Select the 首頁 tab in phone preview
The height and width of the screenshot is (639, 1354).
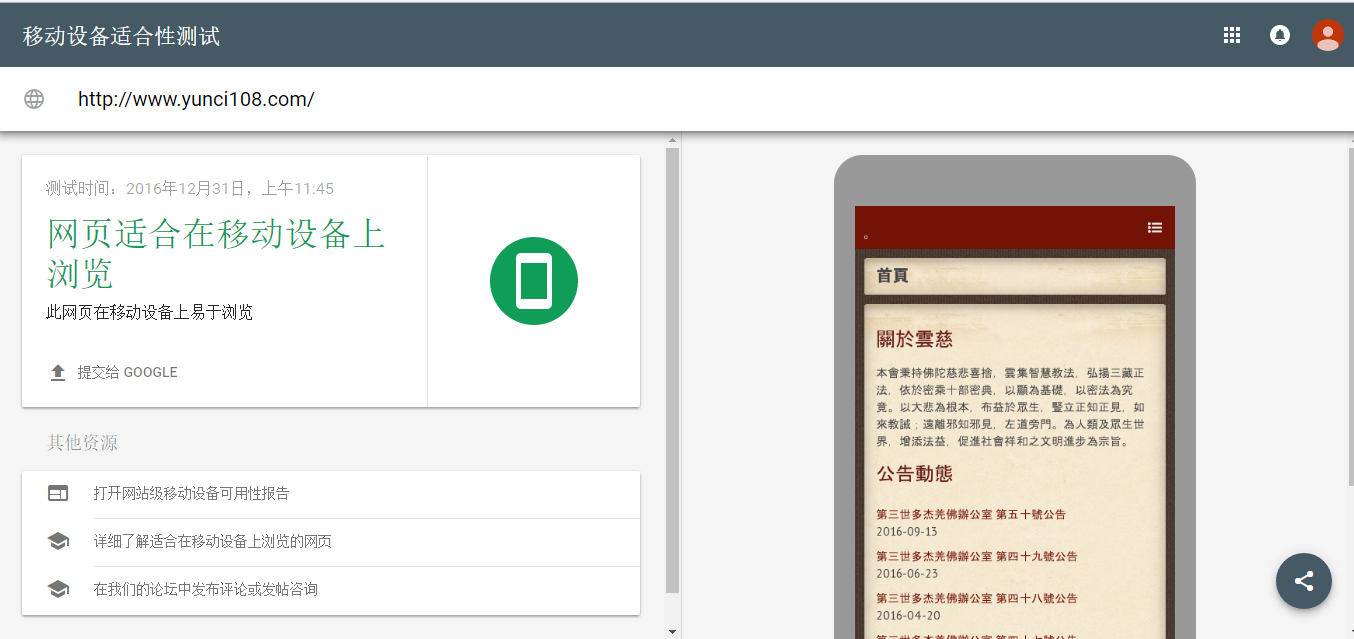(x=893, y=276)
